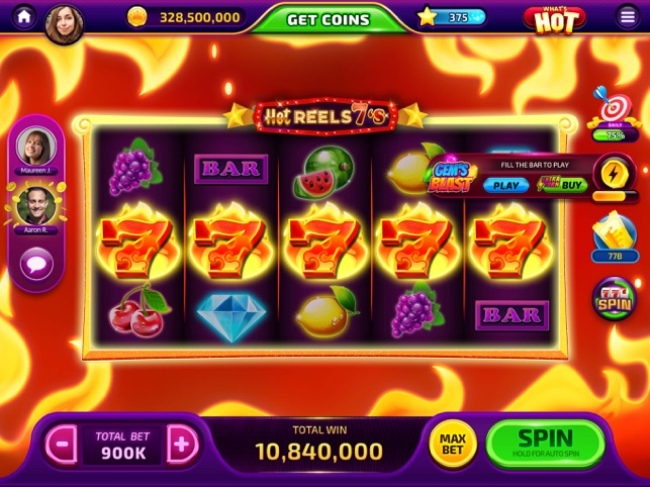Open the free Spin wheel icon
The height and width of the screenshot is (487, 650).
[614, 299]
